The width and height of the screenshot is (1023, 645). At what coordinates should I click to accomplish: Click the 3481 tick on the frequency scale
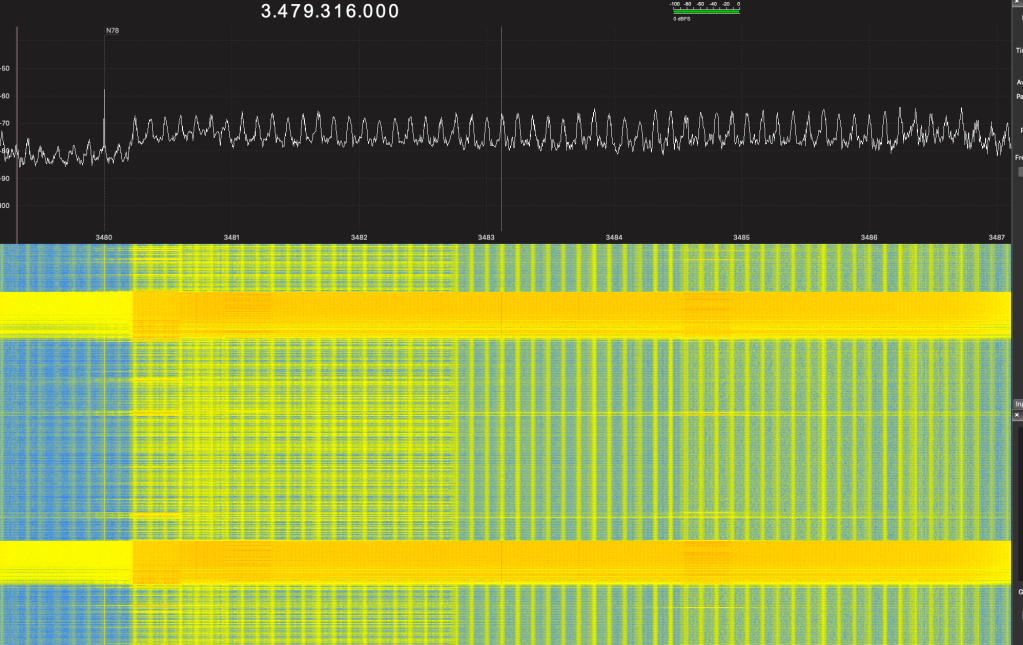coord(231,237)
